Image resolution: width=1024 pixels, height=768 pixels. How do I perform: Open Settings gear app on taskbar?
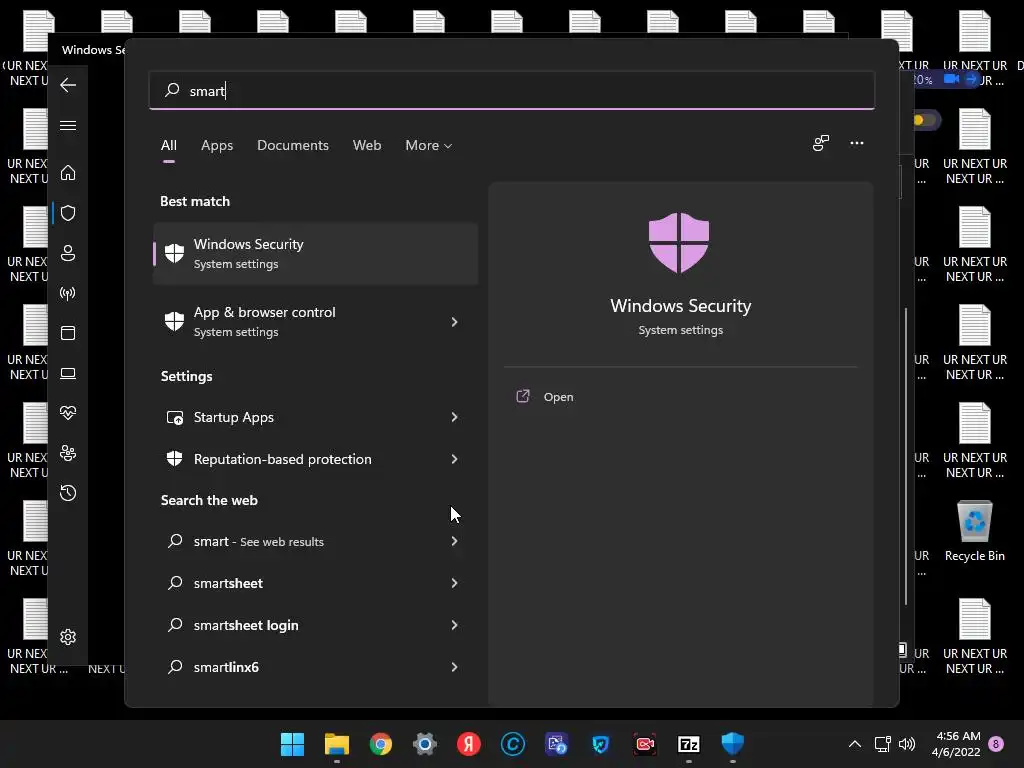point(424,744)
